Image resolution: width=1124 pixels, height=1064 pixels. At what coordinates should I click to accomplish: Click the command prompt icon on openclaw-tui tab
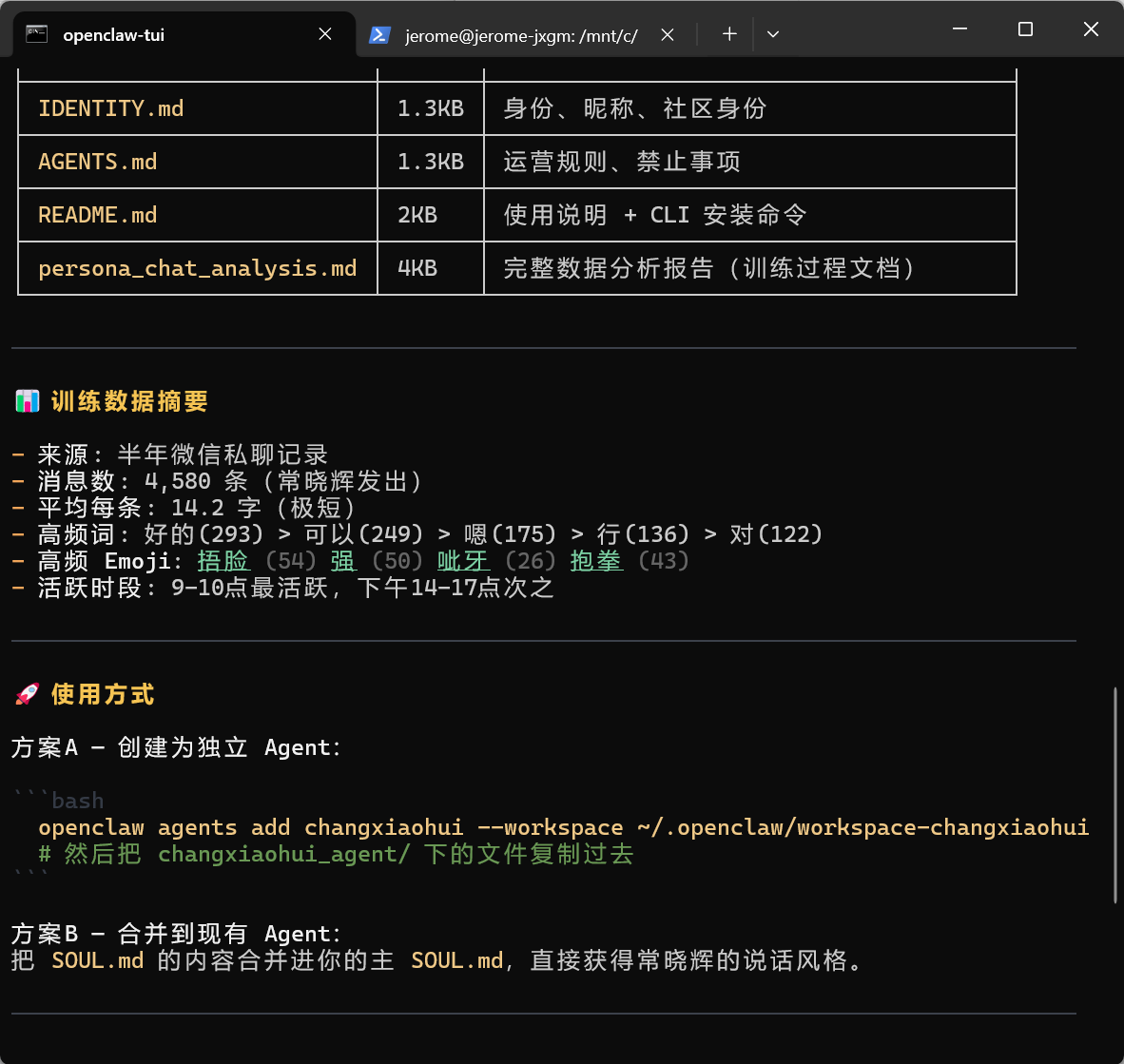(x=37, y=34)
